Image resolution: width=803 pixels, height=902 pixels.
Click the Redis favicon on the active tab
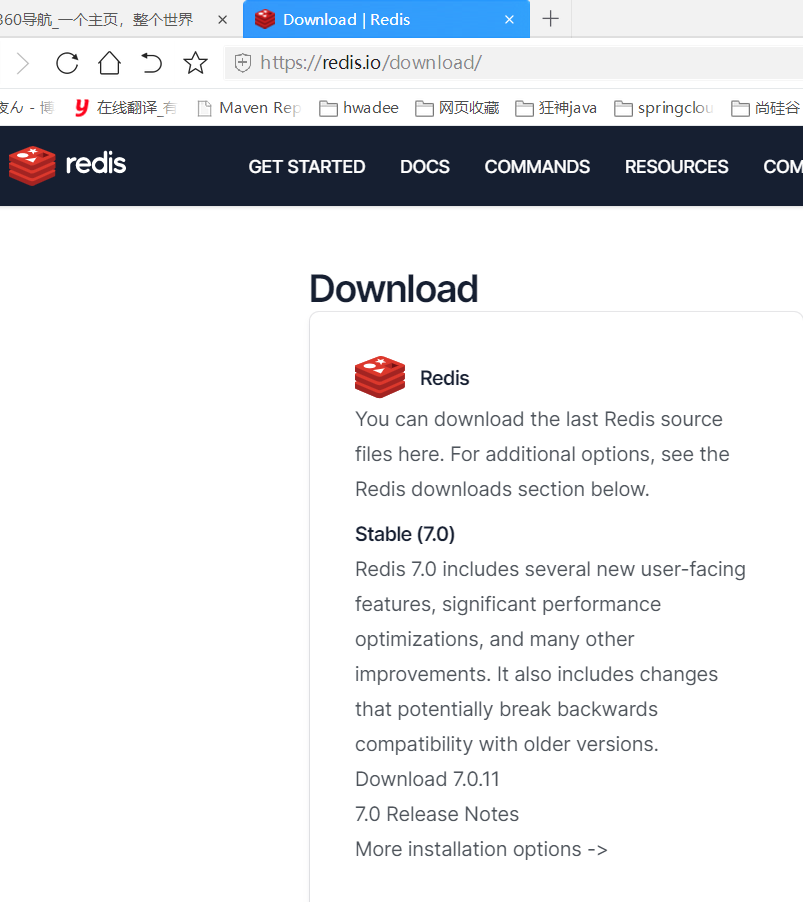(x=265, y=19)
